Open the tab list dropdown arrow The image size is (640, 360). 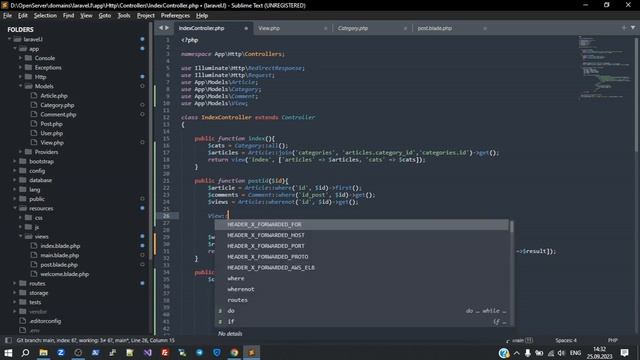click(633, 28)
